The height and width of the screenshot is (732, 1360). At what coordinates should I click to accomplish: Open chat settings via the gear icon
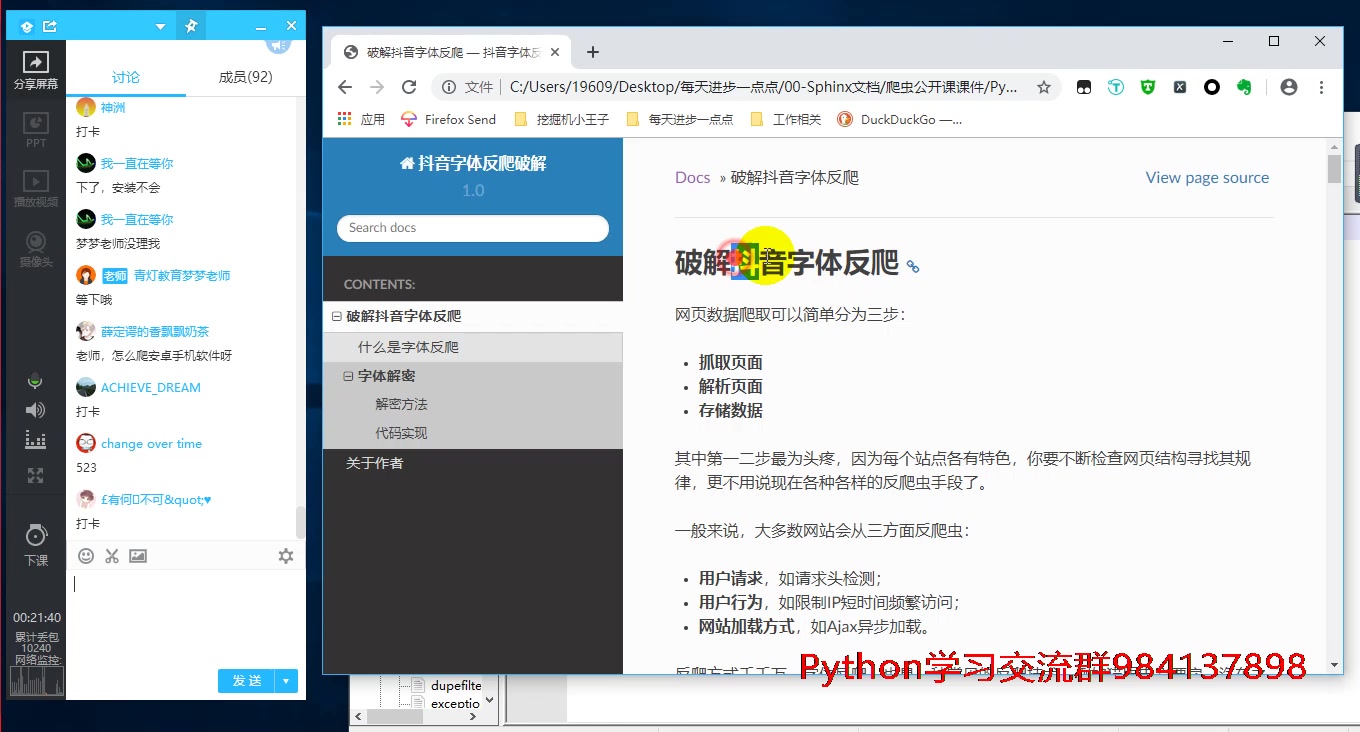tap(286, 555)
